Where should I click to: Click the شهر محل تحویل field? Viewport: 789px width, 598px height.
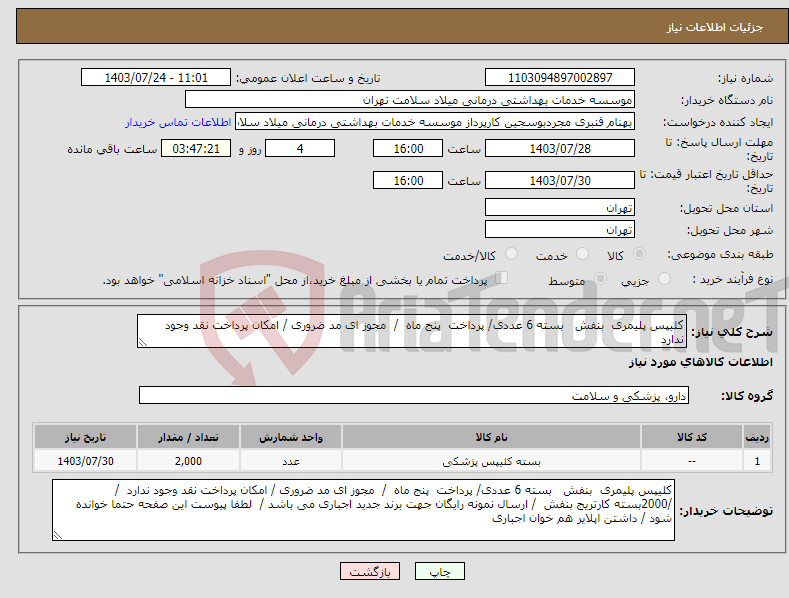(x=560, y=229)
